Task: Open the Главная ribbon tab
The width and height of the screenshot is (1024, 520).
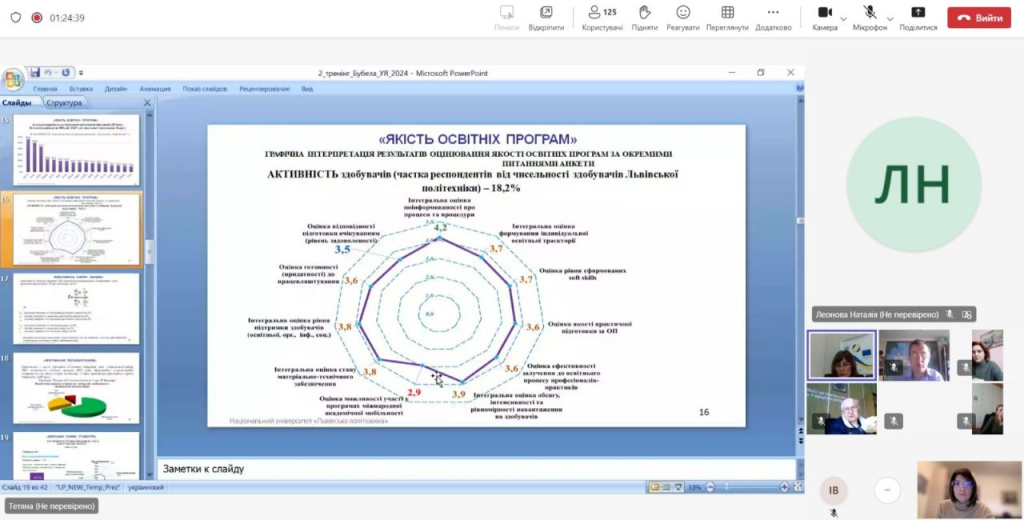Action: 45,89
